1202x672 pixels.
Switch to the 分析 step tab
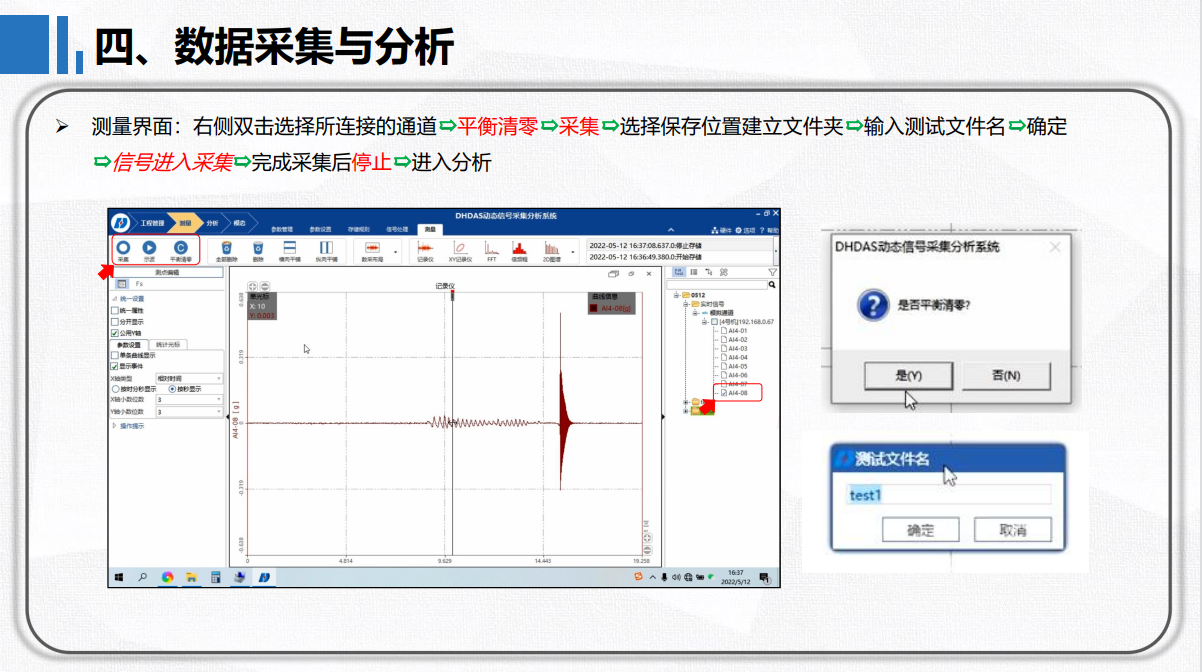coord(212,223)
